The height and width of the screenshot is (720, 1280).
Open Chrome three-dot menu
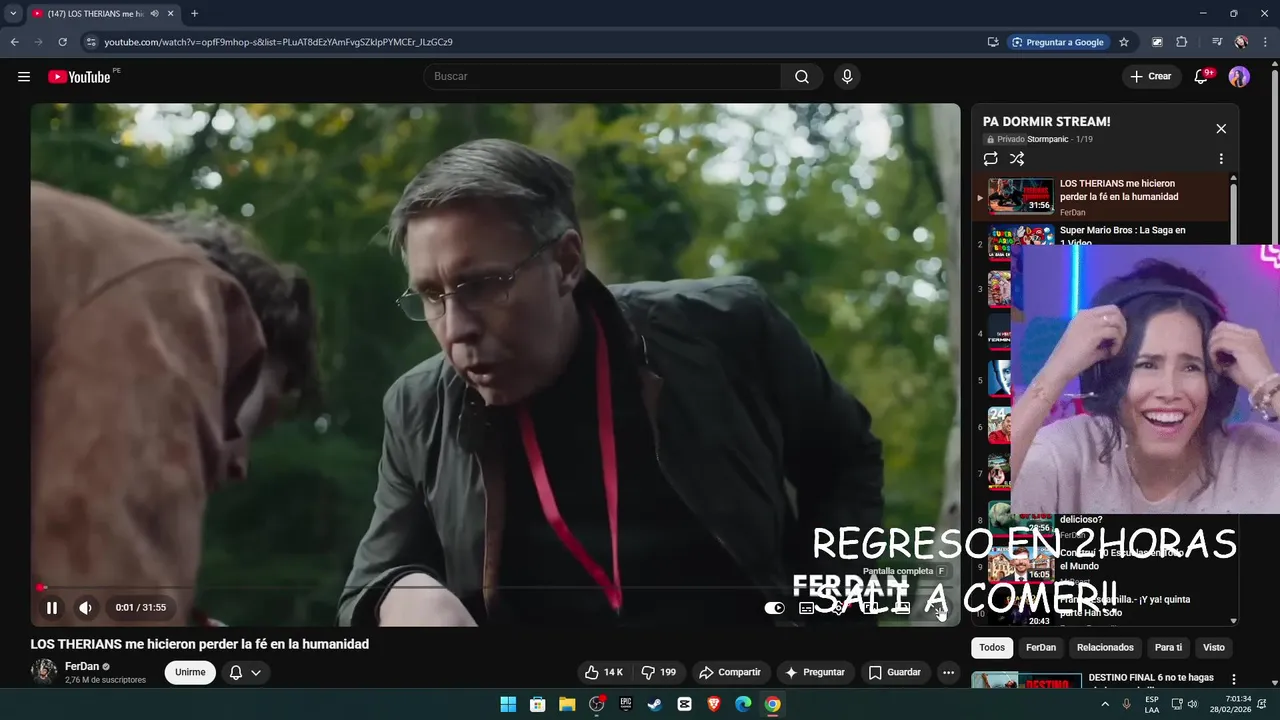1265,42
